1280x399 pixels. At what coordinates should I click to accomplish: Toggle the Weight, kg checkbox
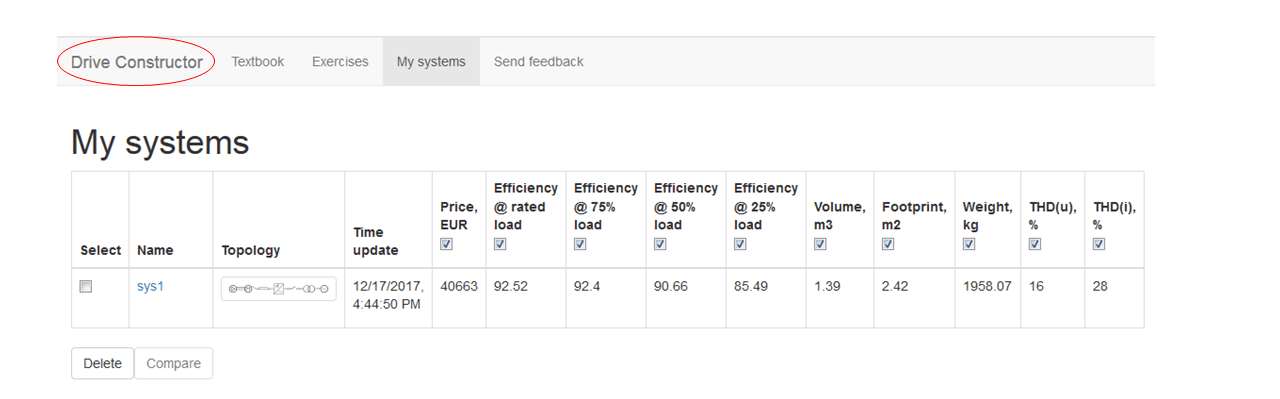(969, 243)
